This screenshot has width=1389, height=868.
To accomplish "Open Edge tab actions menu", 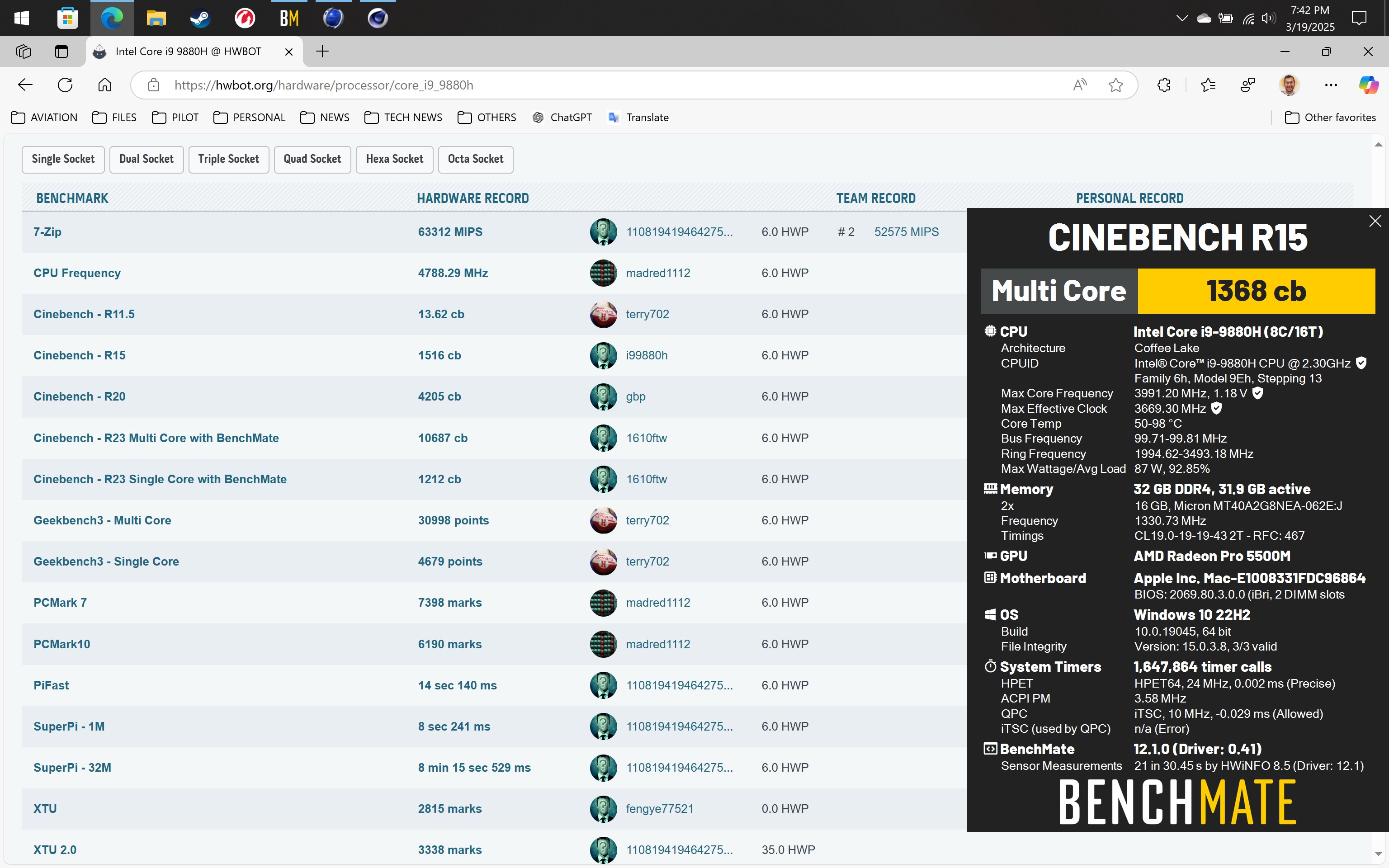I will point(61,52).
